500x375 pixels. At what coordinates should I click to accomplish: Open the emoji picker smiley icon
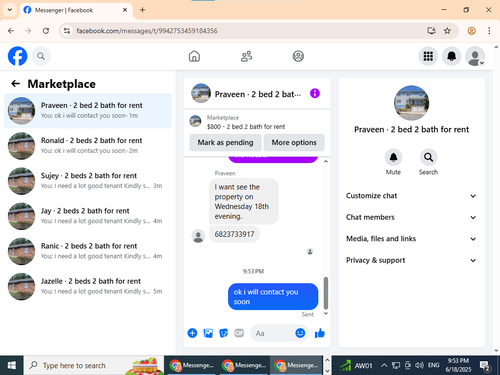300,333
